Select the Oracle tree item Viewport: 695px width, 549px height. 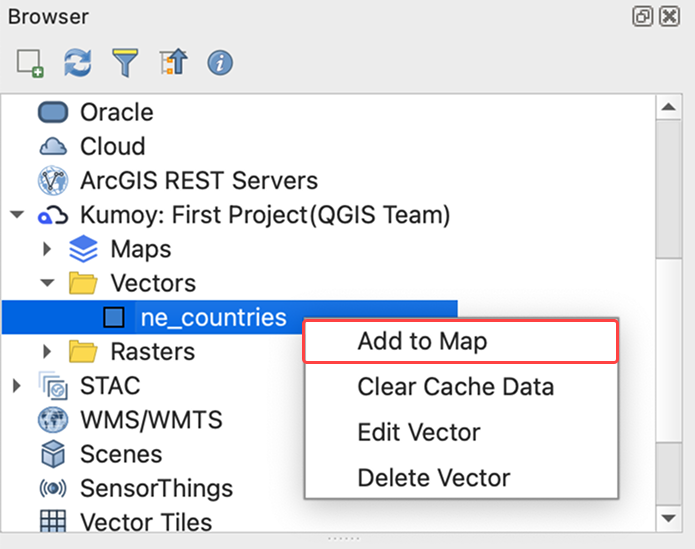click(x=117, y=112)
